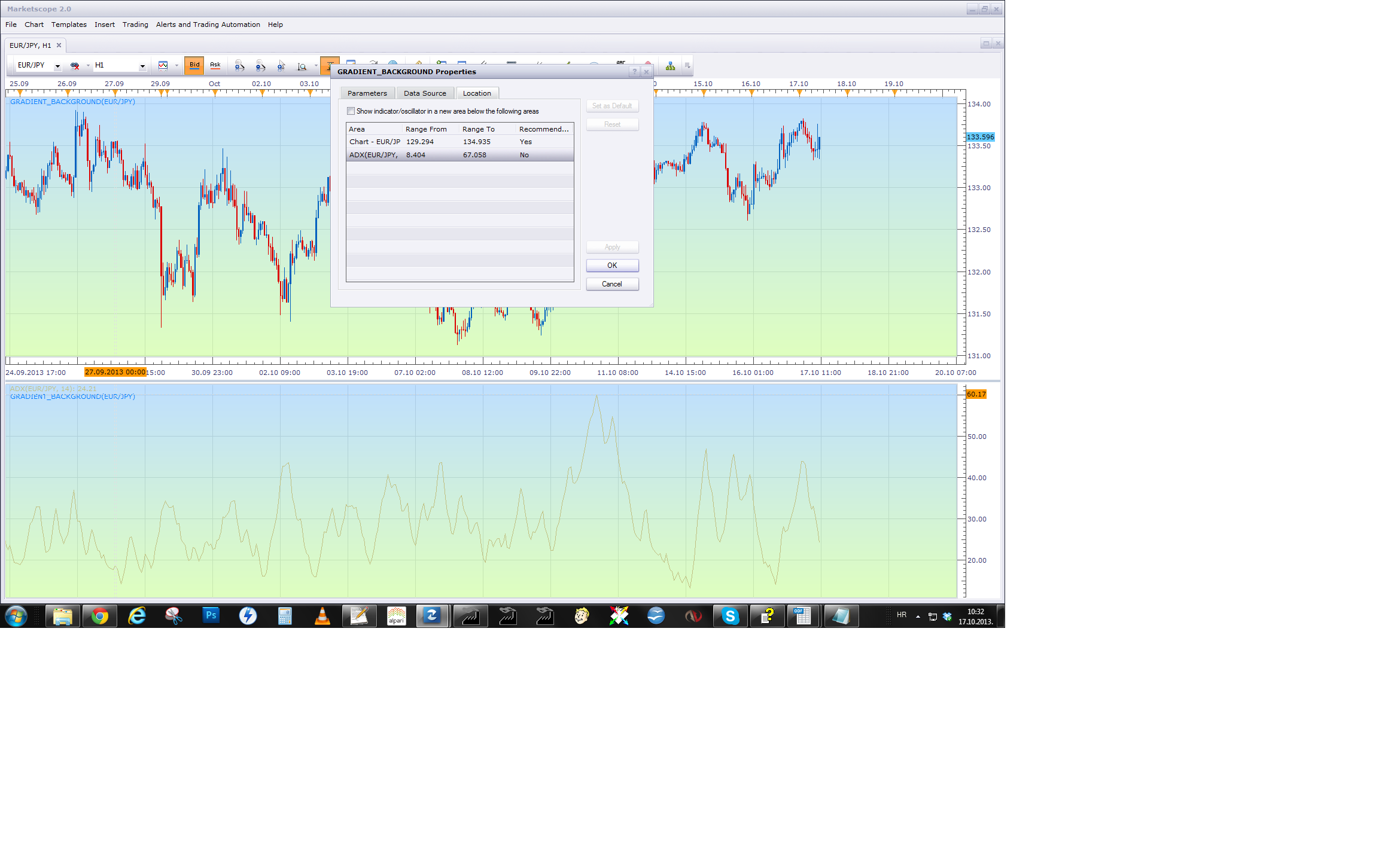The image size is (1400, 848).
Task: Open Google Chrome from the taskbar
Action: tap(100, 615)
